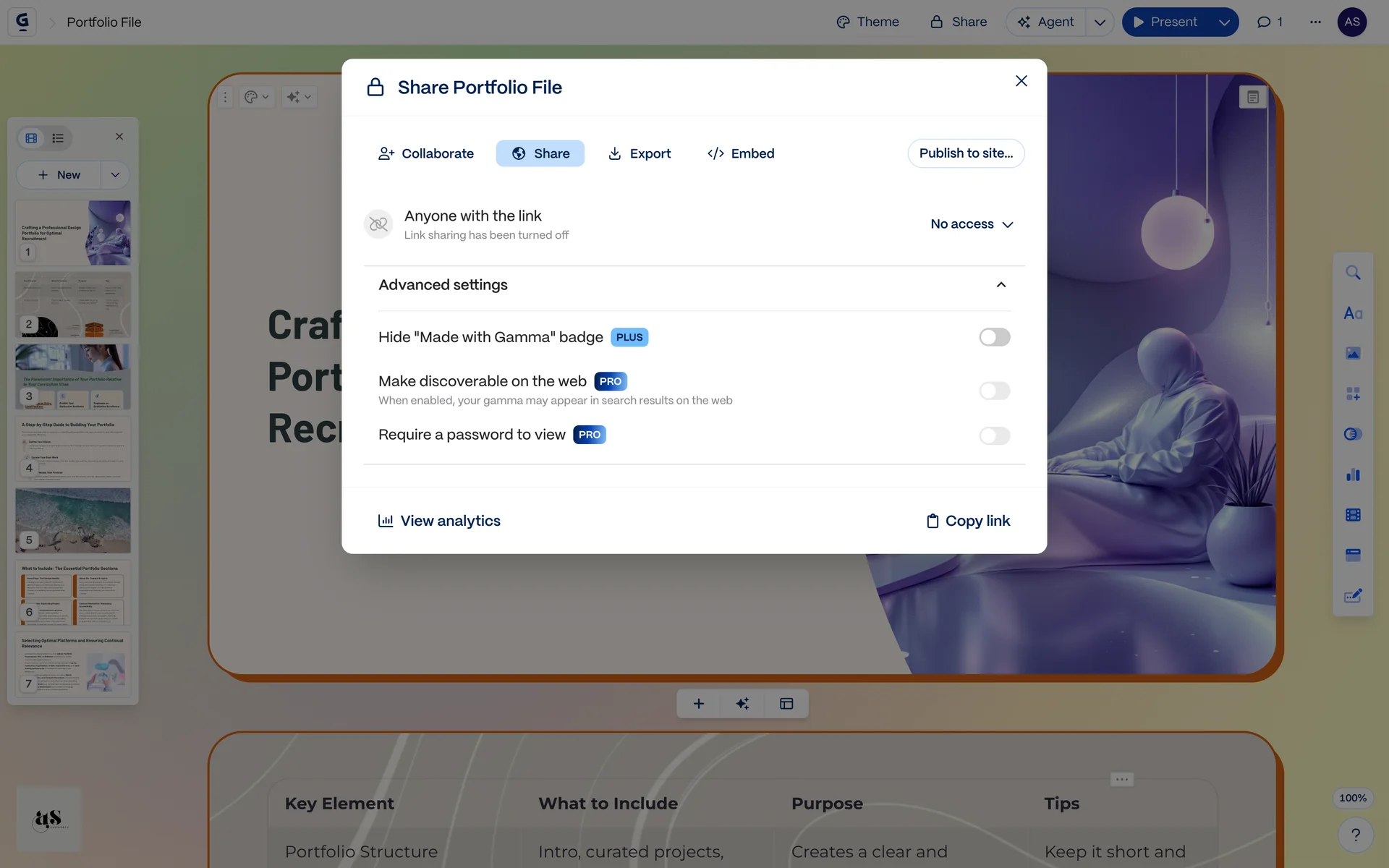The image size is (1389, 868).
Task: Open the text styles Aa icon
Action: click(1353, 313)
